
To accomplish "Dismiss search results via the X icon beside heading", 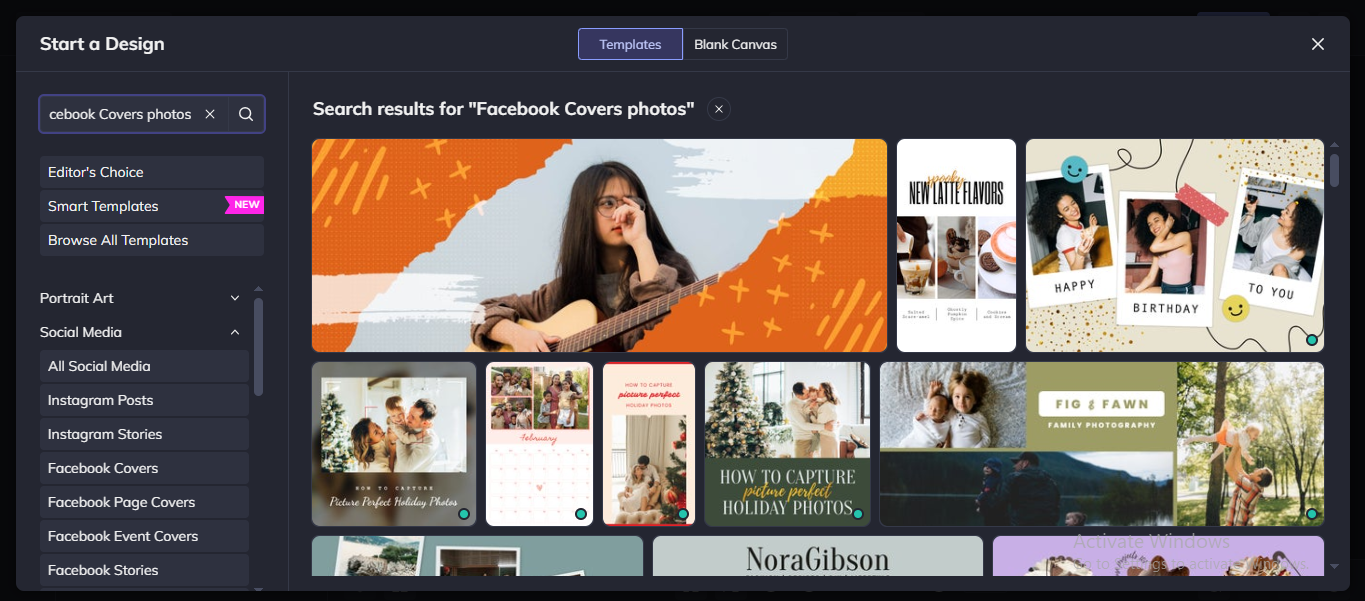I will click(x=718, y=108).
